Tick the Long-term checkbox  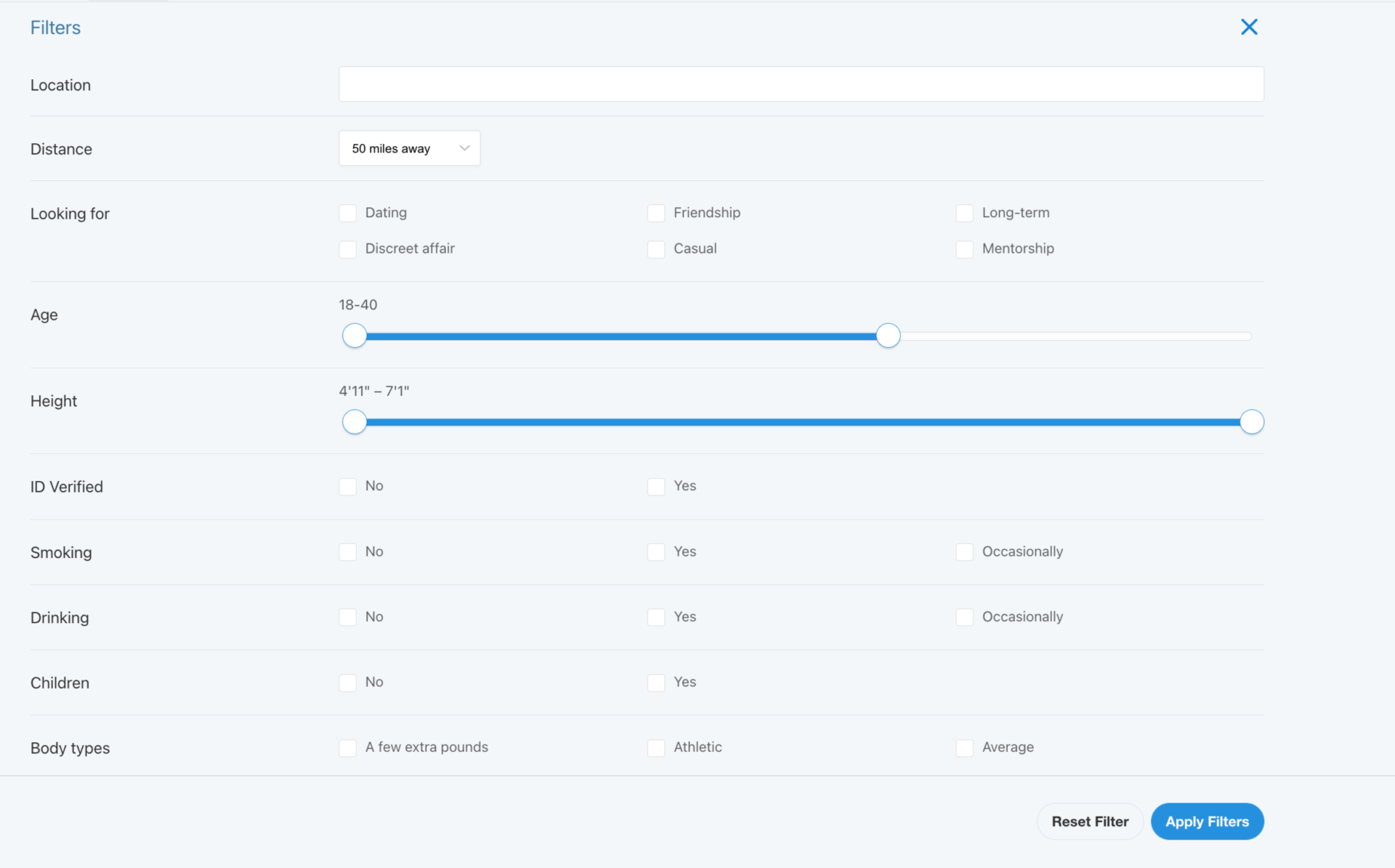pos(964,213)
